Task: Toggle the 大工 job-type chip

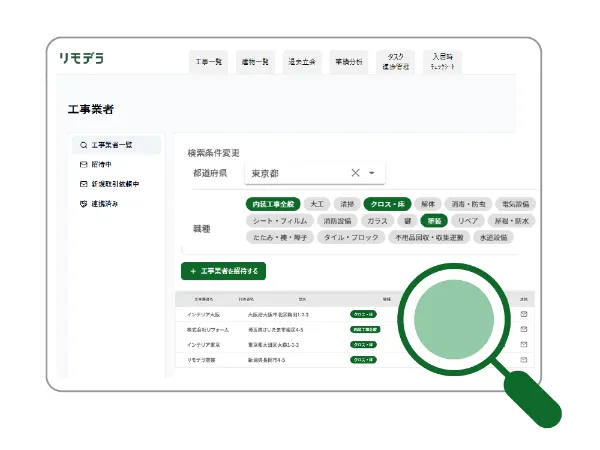Action: click(x=317, y=204)
